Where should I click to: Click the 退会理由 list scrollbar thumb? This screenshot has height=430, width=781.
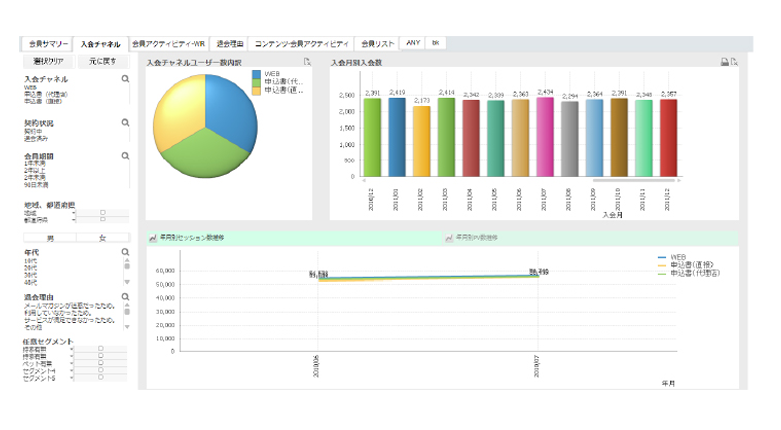(127, 312)
